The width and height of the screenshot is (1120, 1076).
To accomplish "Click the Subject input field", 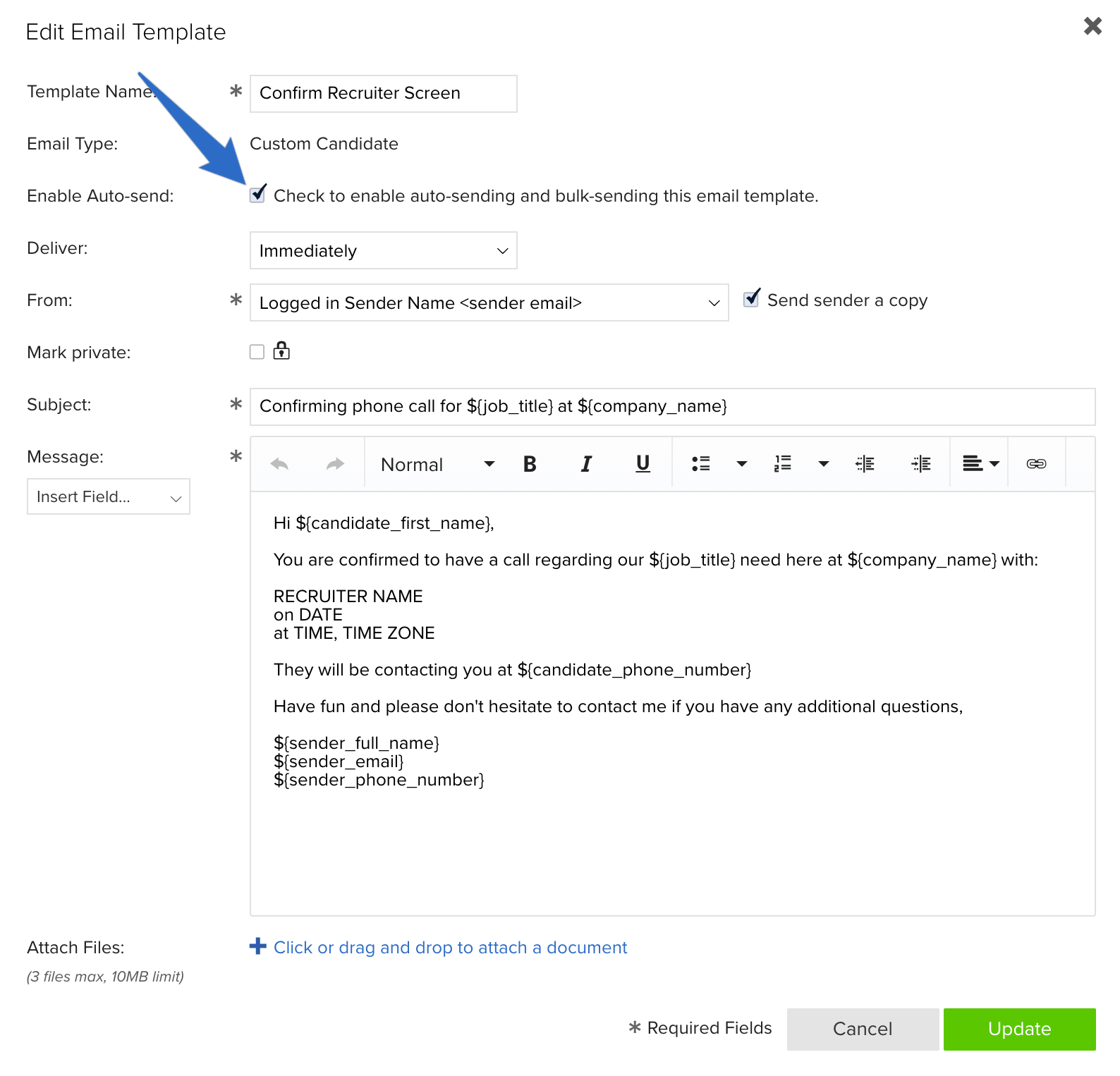I will click(673, 407).
